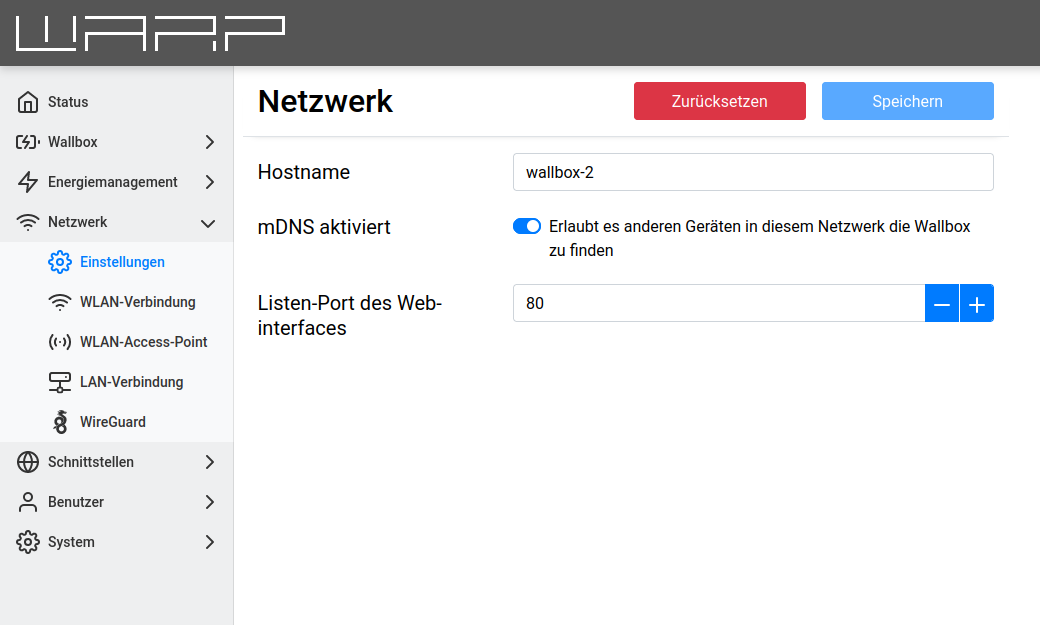Collapse the Netzwerk section chevron
The height and width of the screenshot is (625, 1040).
[209, 222]
